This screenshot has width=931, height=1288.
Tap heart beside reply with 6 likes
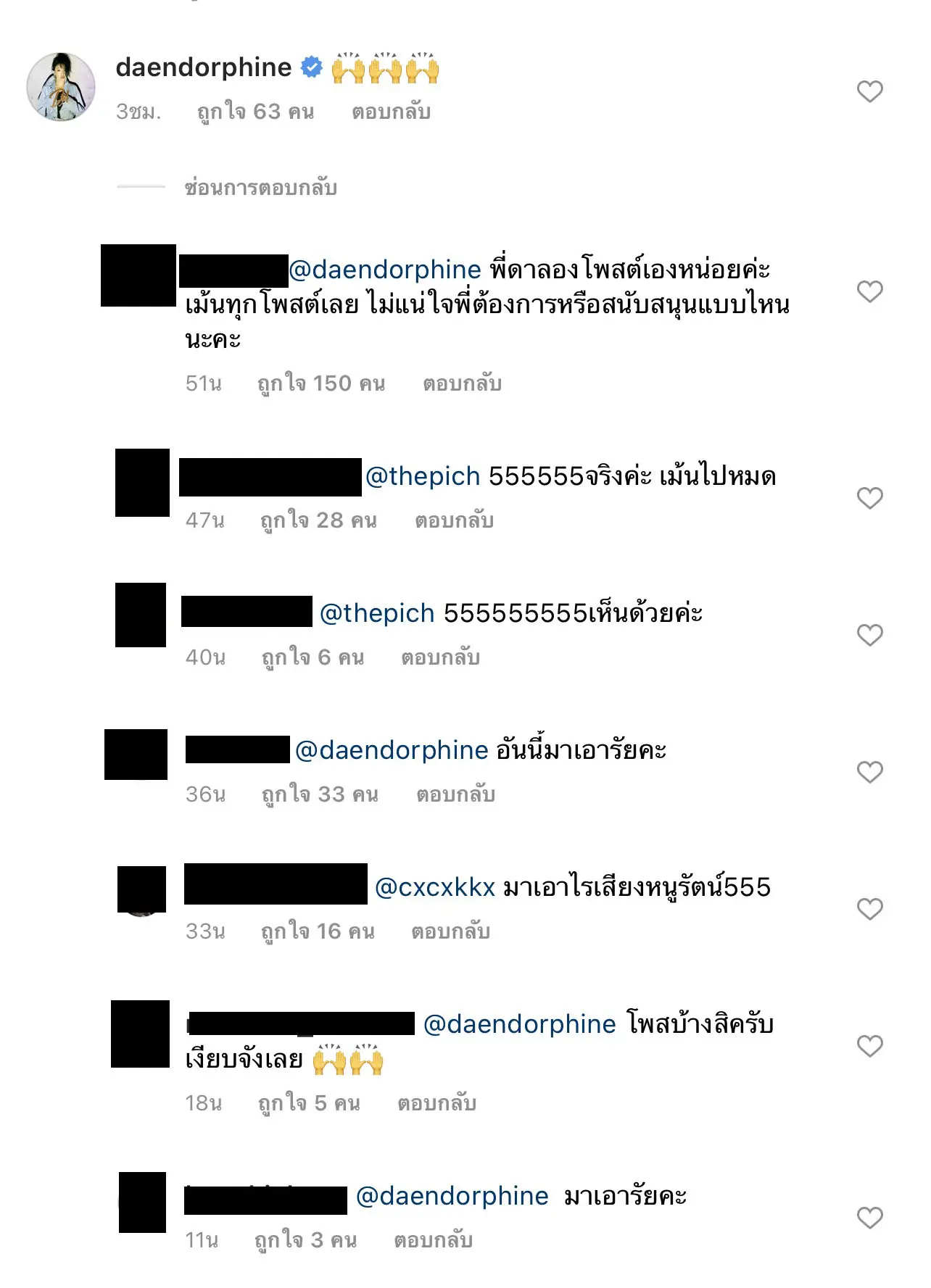coord(869,635)
